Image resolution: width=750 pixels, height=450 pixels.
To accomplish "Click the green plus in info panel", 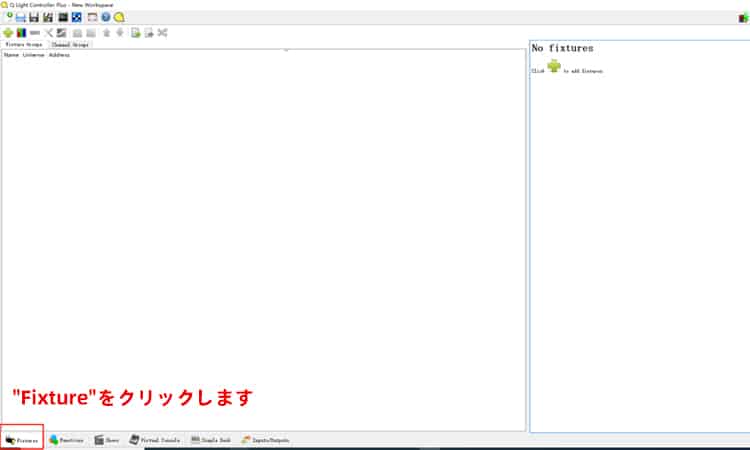I will coord(554,66).
